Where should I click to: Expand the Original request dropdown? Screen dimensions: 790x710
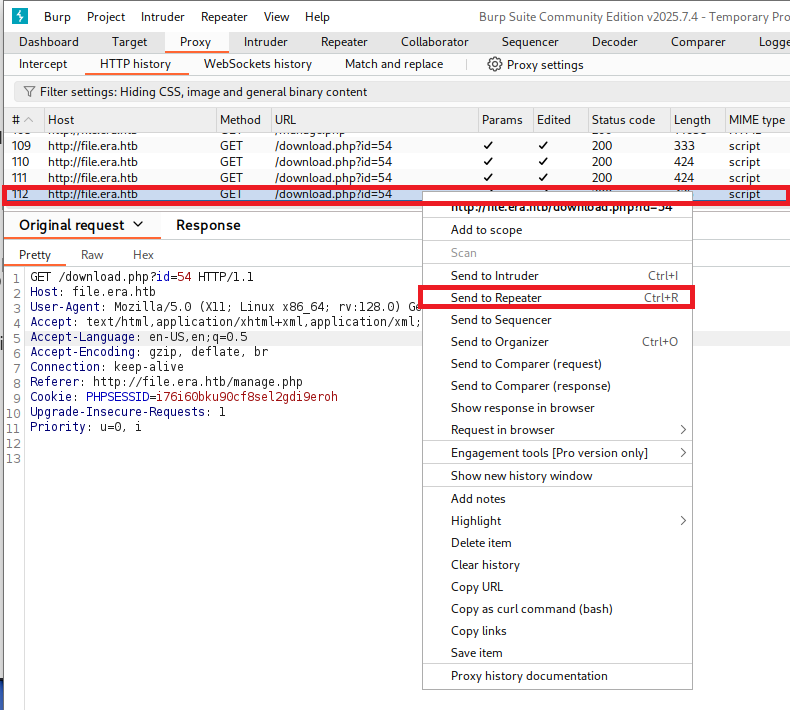click(138, 225)
